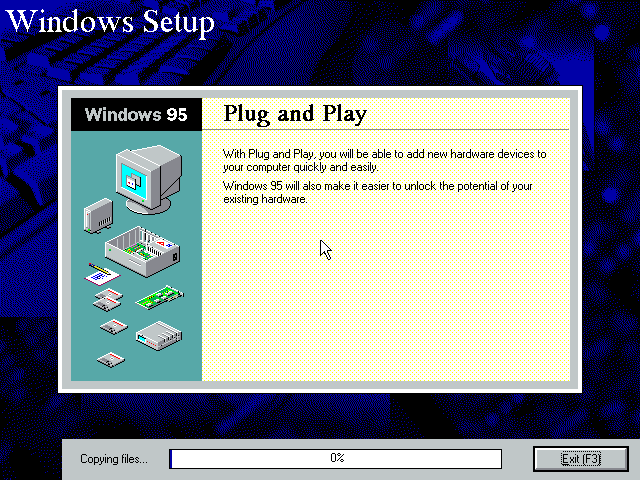Click the single floppy disk beside the modem
Screen dimensions: 640x480
click(x=113, y=327)
